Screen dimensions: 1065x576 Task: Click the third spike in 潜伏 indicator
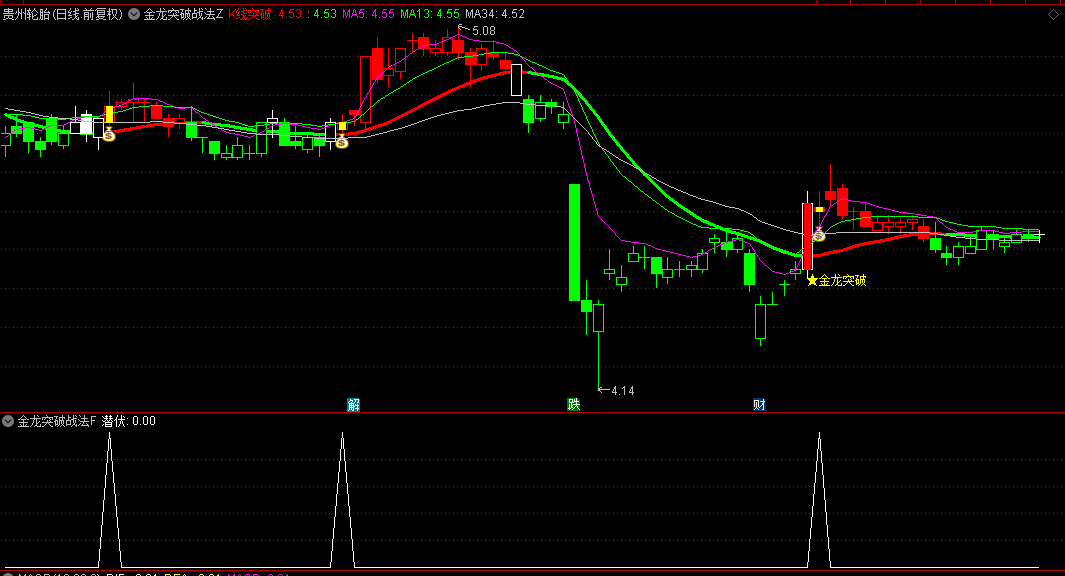click(819, 501)
